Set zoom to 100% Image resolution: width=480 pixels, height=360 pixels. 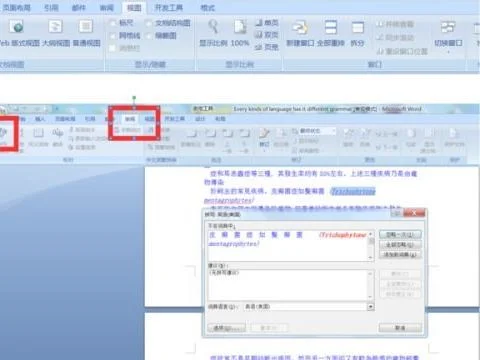tap(240, 33)
